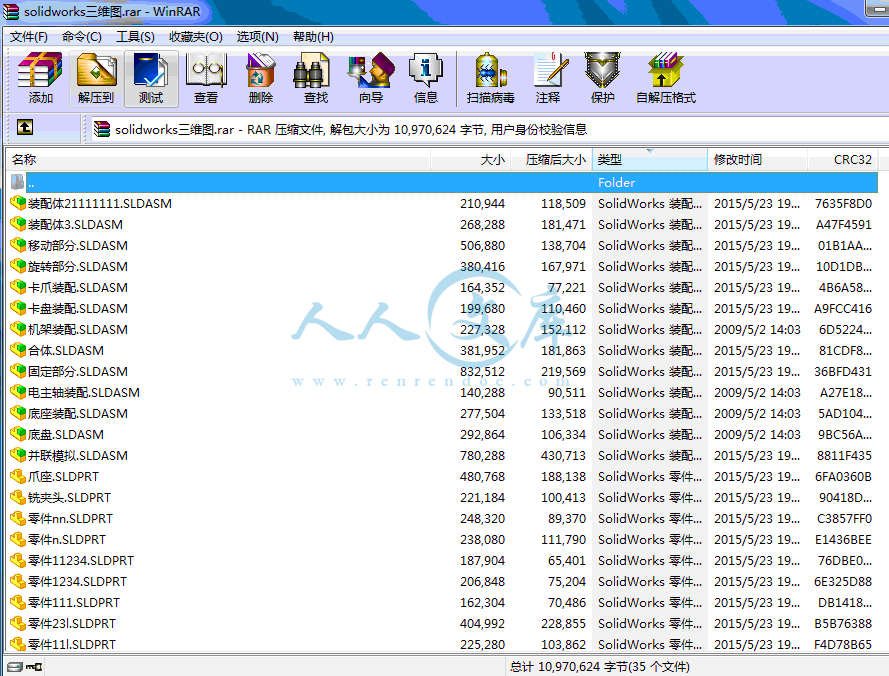The height and width of the screenshot is (676, 889).
Task: Sort by the 名称 column header
Action: [x=218, y=159]
